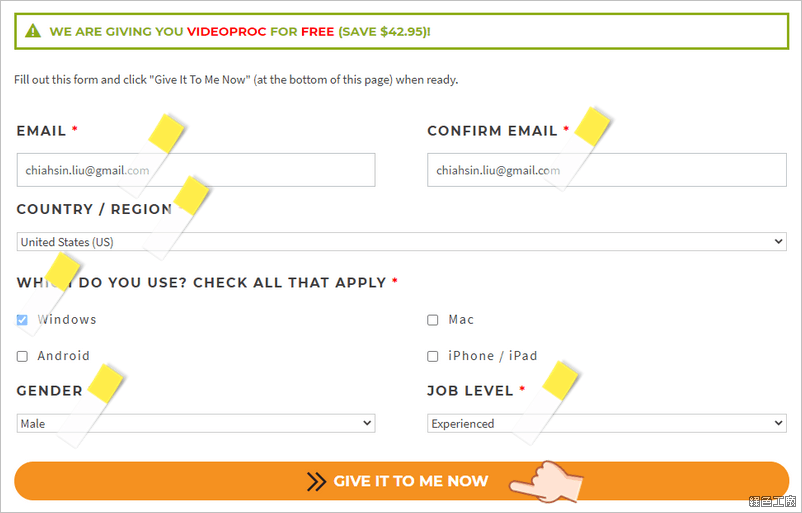Click the pointing hand cursor illustration

(546, 482)
